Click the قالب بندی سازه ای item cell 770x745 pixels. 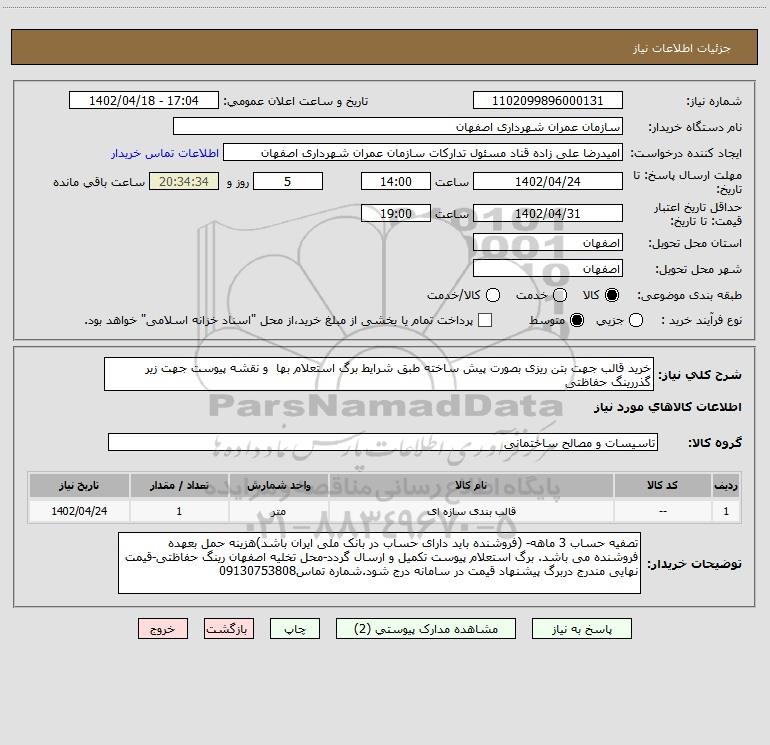(x=471, y=511)
